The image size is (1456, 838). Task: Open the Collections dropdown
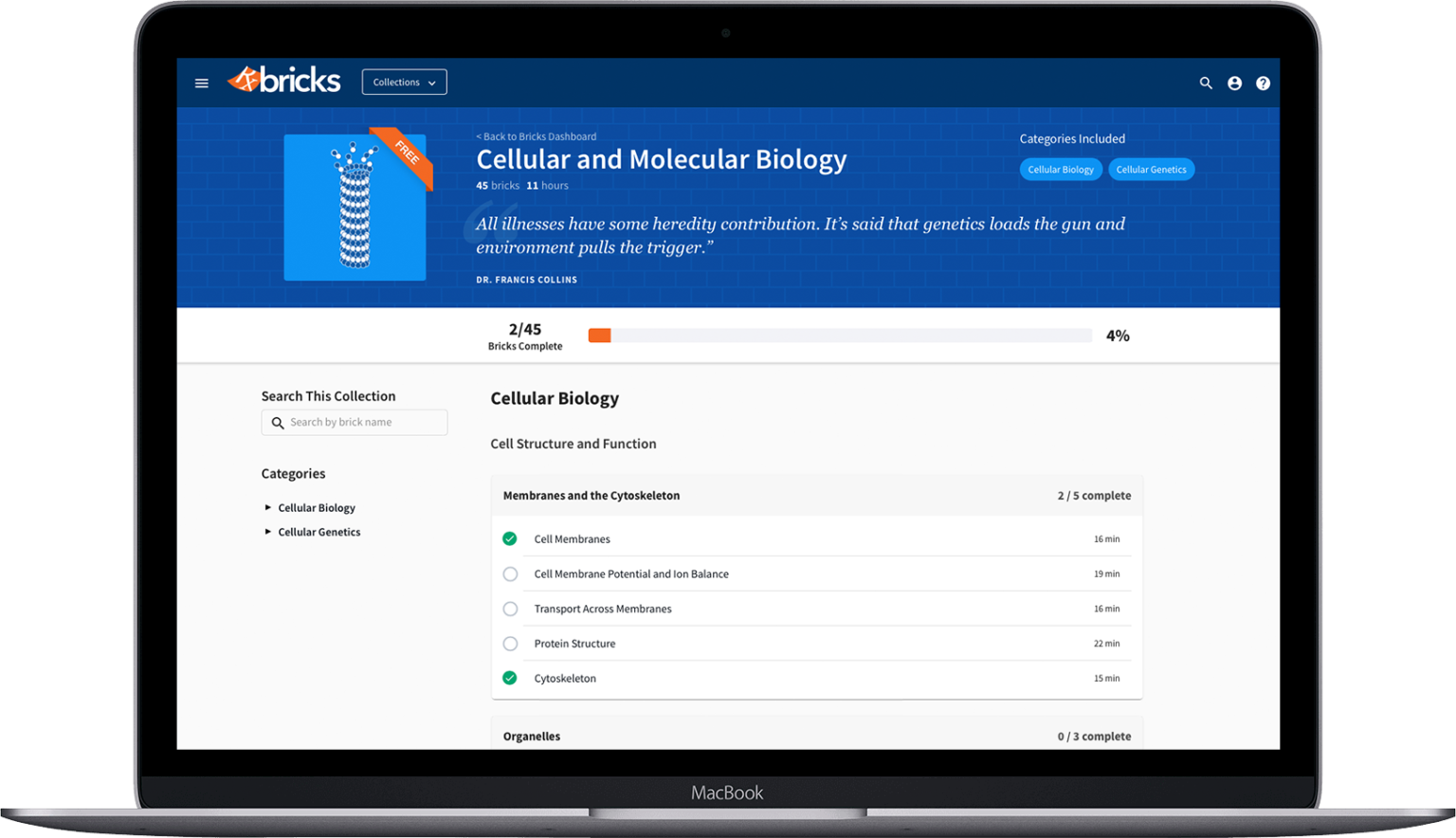[x=403, y=82]
